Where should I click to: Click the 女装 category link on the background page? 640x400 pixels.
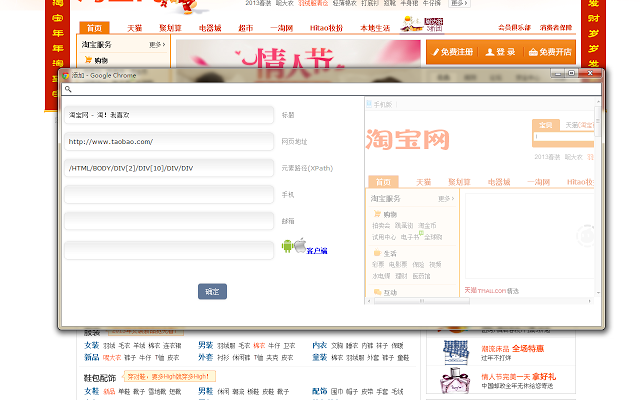(x=91, y=345)
